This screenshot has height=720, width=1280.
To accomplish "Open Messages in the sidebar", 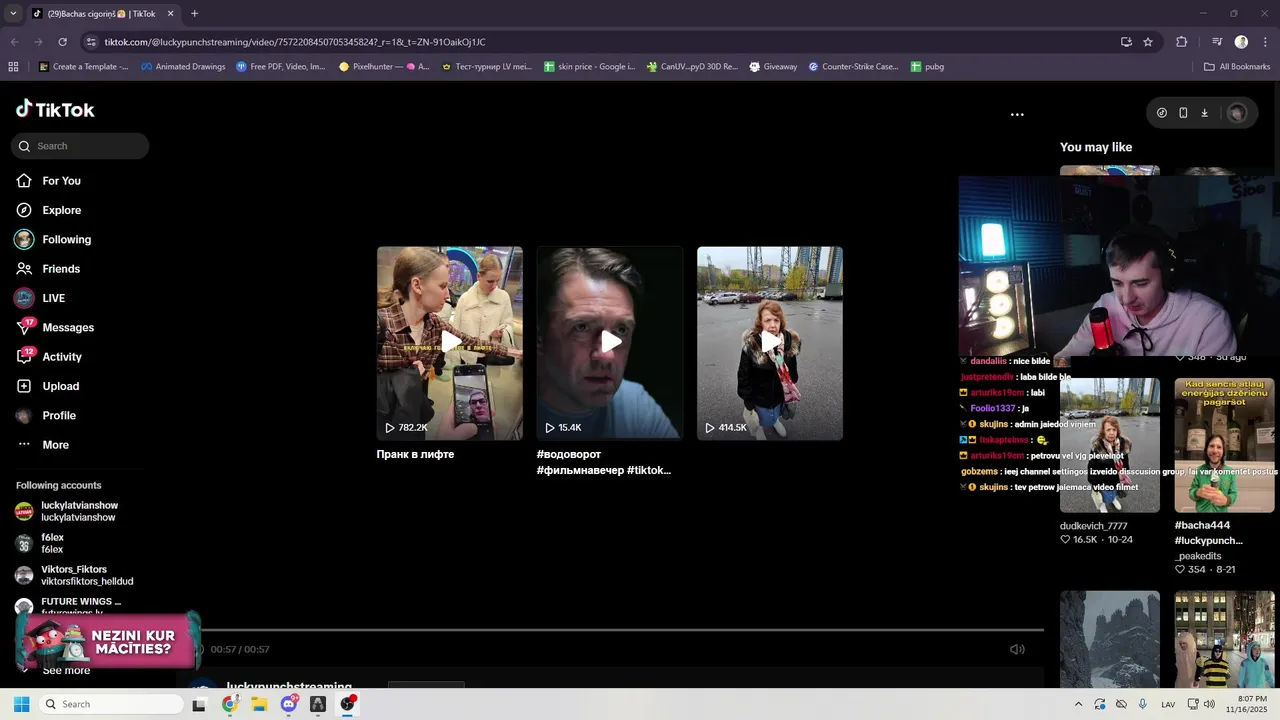I will click(x=68, y=328).
